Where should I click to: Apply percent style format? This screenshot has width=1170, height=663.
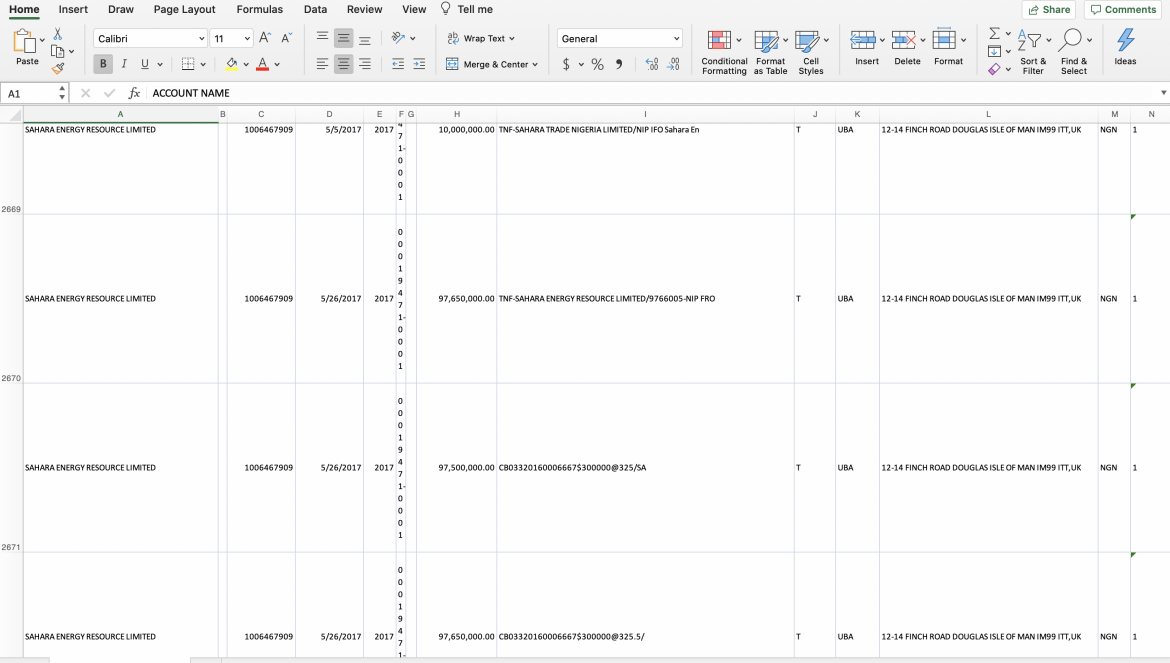point(598,64)
